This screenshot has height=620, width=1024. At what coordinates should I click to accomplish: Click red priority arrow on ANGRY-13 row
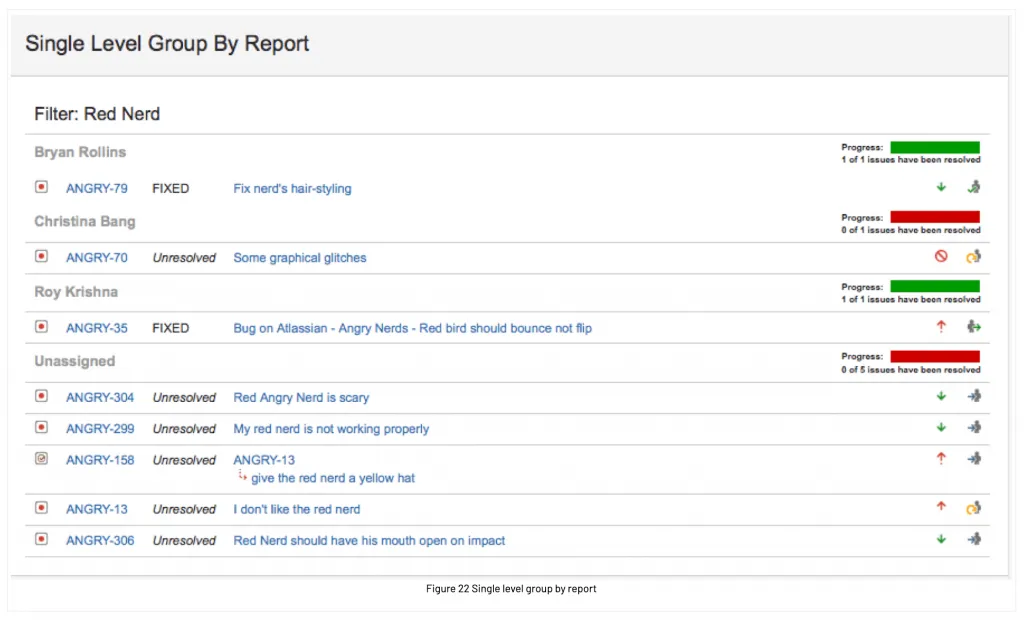click(x=941, y=506)
